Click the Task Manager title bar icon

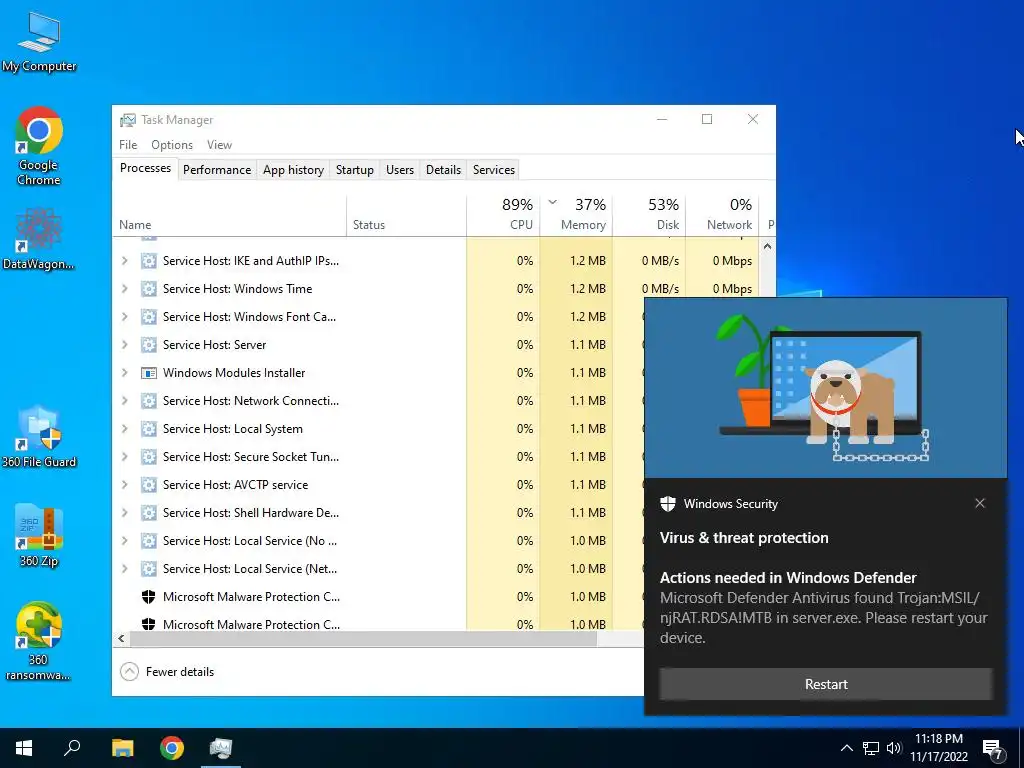click(x=128, y=120)
